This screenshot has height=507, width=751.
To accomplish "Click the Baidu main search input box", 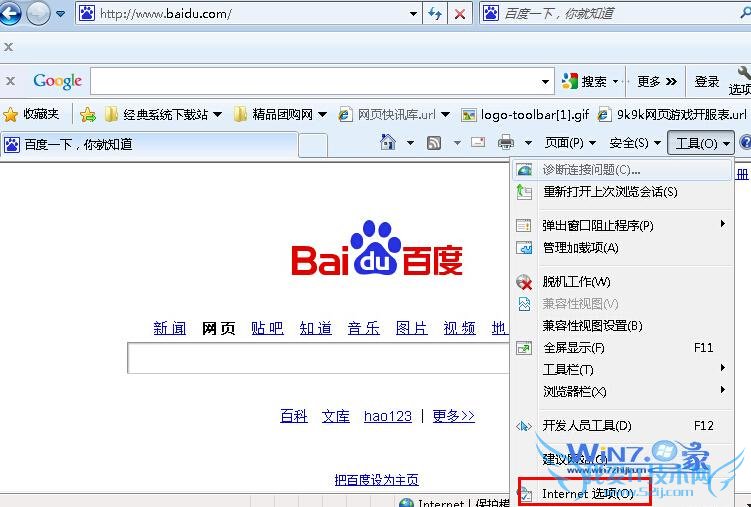I will 318,358.
